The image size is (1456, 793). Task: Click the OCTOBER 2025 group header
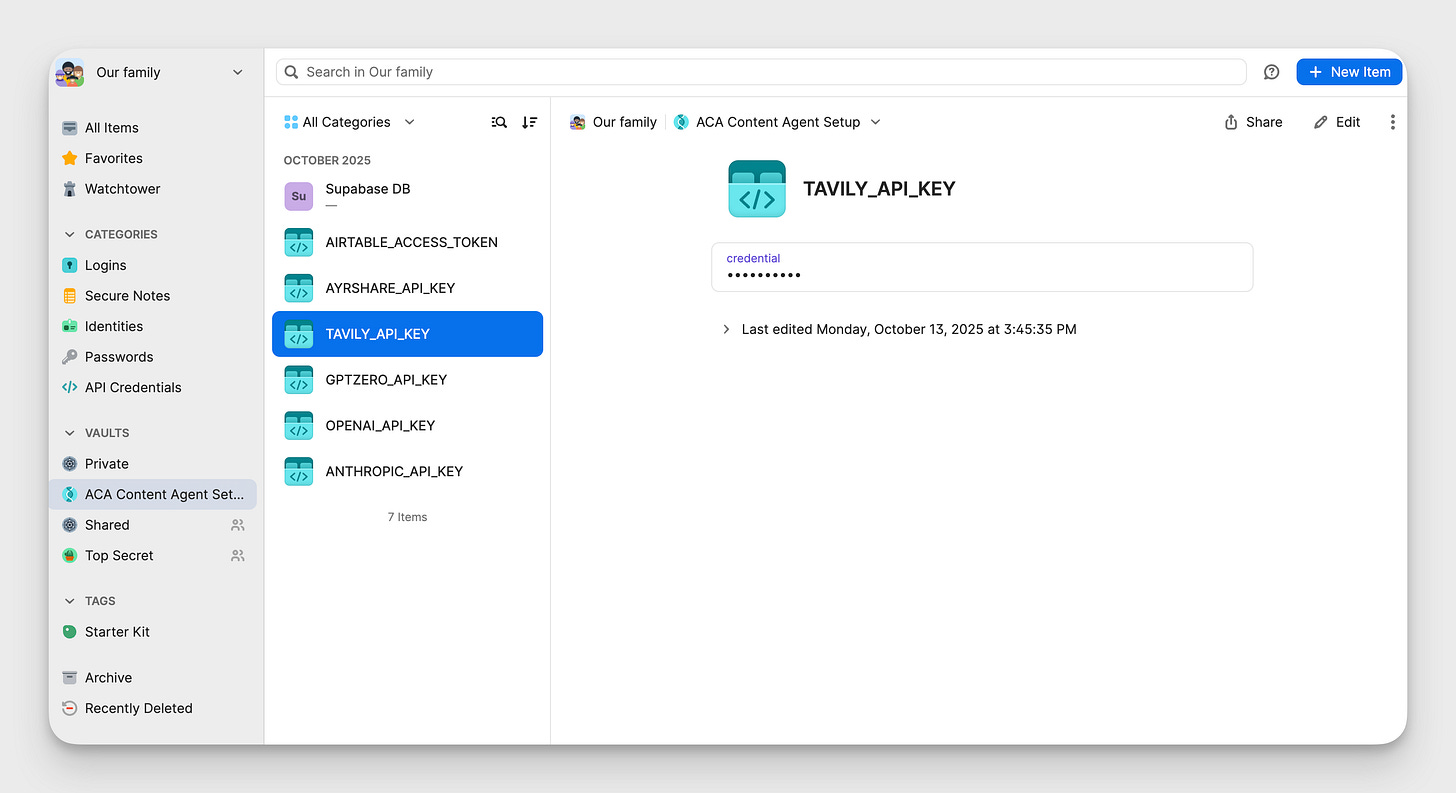pos(327,160)
